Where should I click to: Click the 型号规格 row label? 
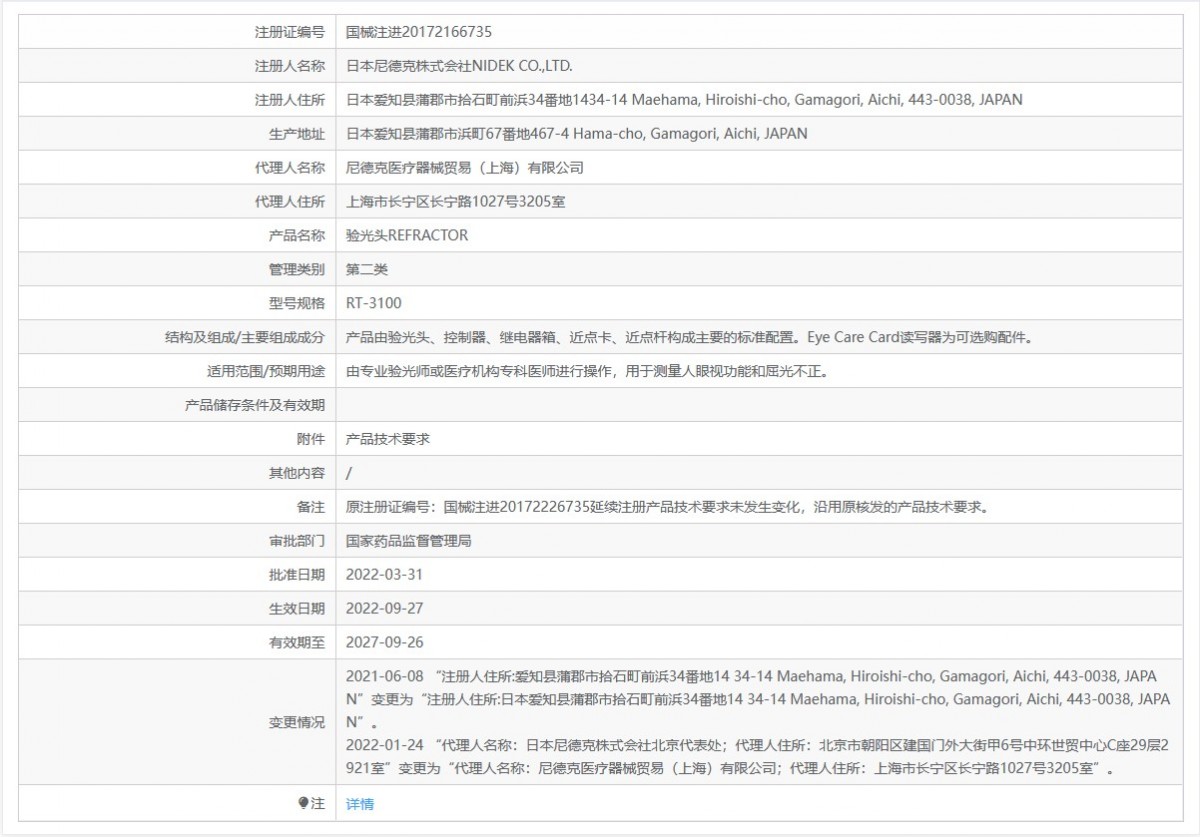297,304
